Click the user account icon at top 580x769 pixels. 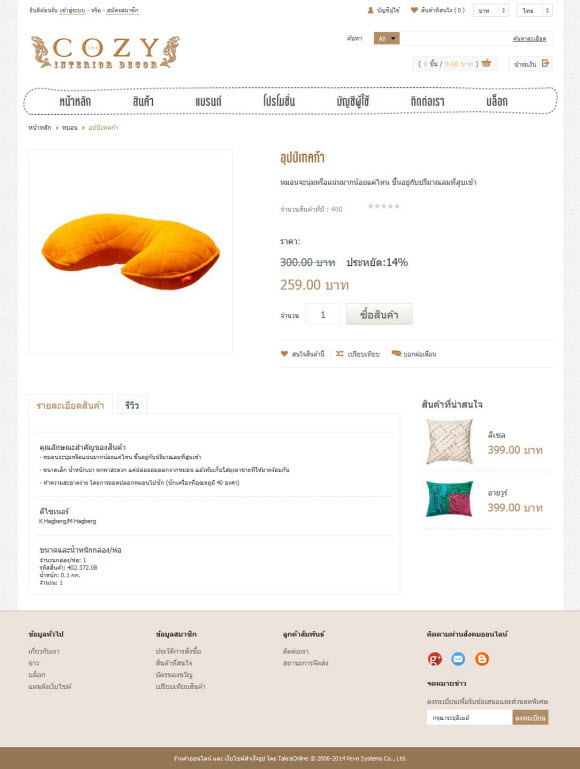click(x=371, y=10)
